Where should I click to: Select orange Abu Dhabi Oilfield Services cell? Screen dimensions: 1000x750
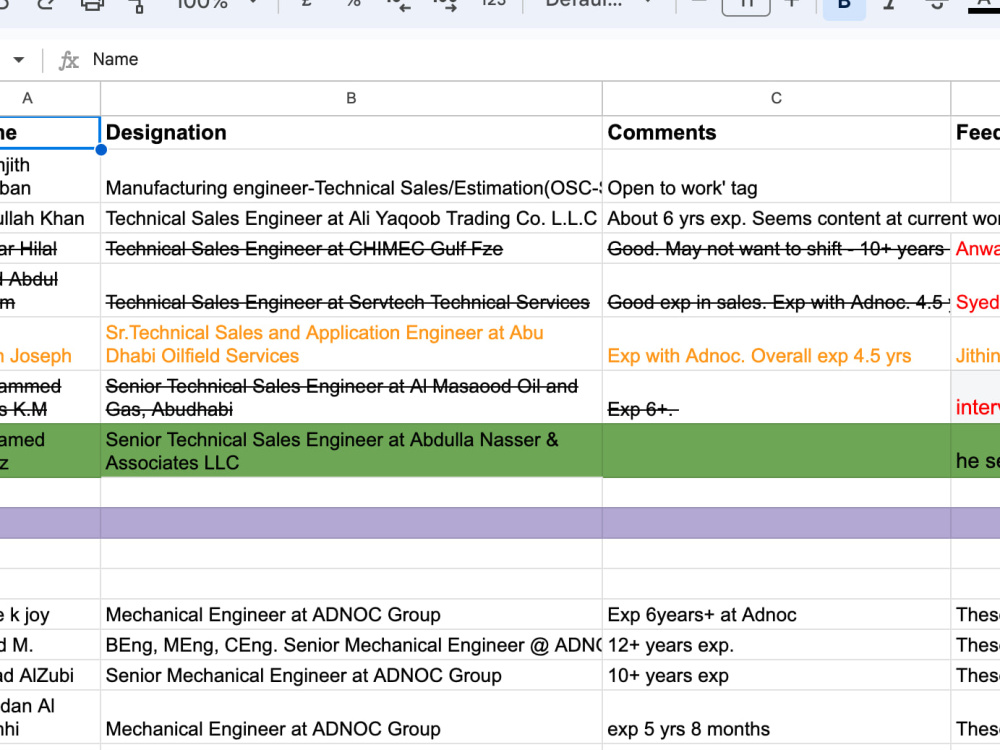[351, 344]
